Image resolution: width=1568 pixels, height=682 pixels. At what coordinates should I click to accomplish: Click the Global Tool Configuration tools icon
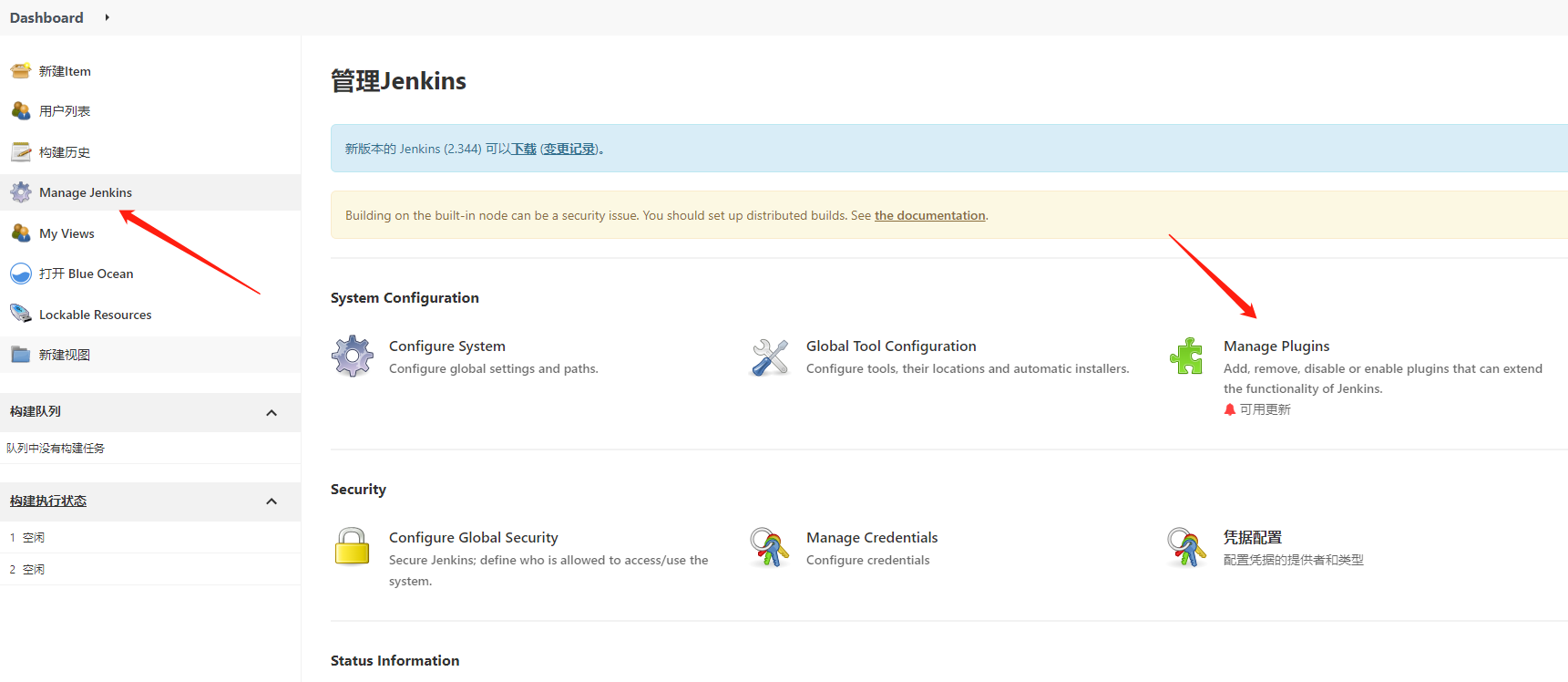[x=770, y=356]
